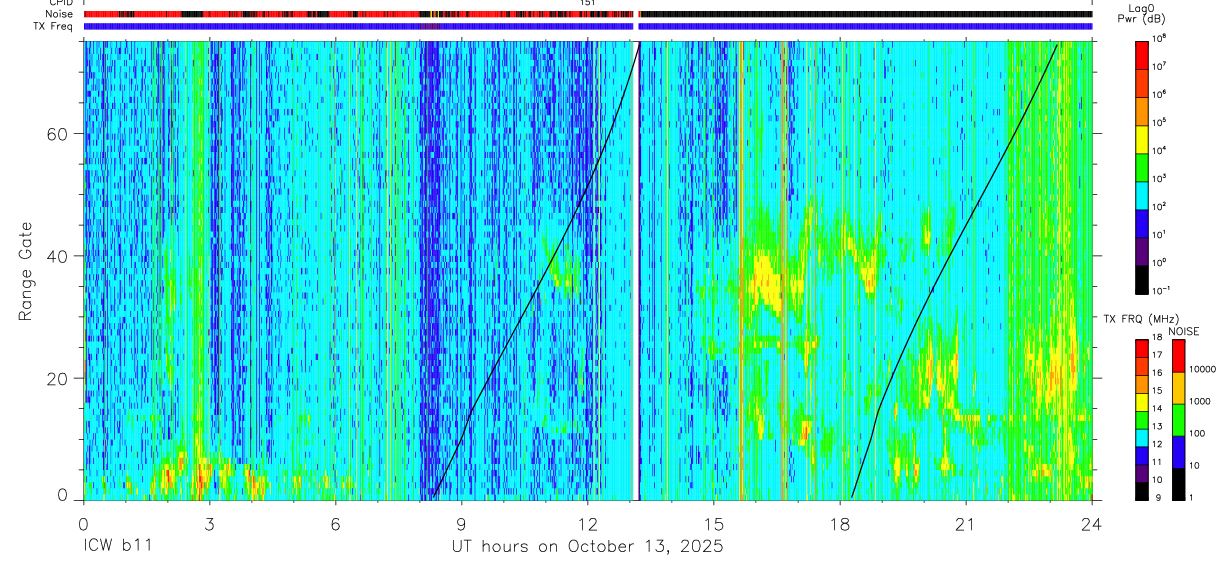
Task: Click the 'UT hours on October 13, 2025' label
Action: [x=586, y=546]
